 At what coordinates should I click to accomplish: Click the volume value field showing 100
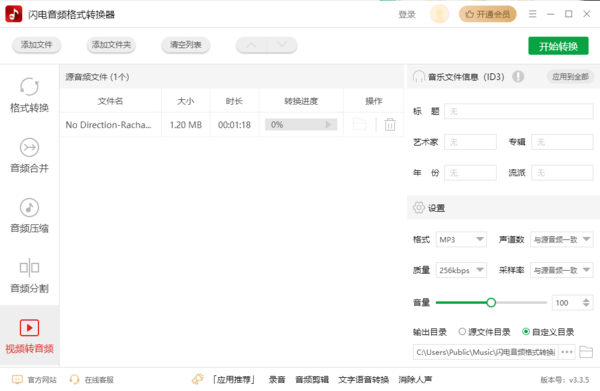567,303
